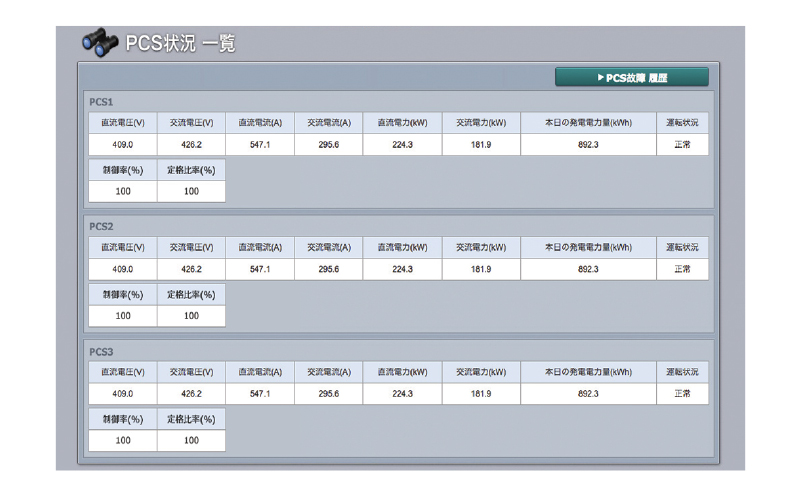Click PCS3 交流電流(A) column header
Screen dimensions: 800x500
[x=329, y=372]
